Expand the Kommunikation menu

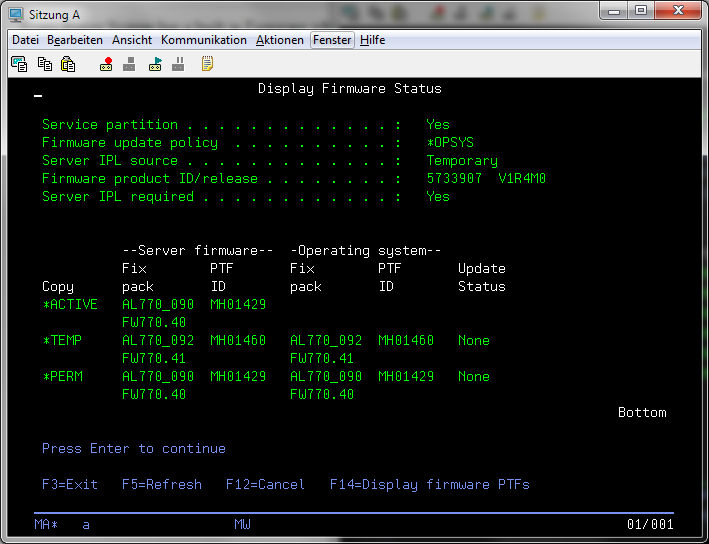(204, 40)
